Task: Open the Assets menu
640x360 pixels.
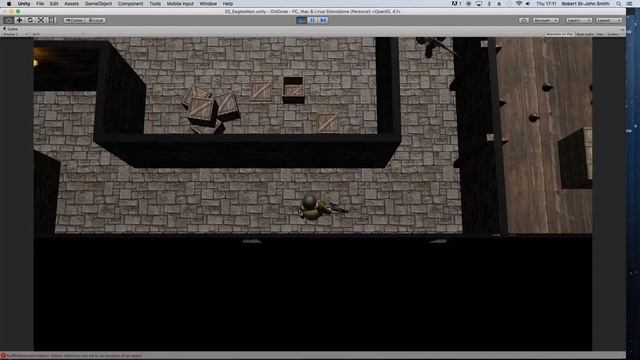Action: [71, 4]
